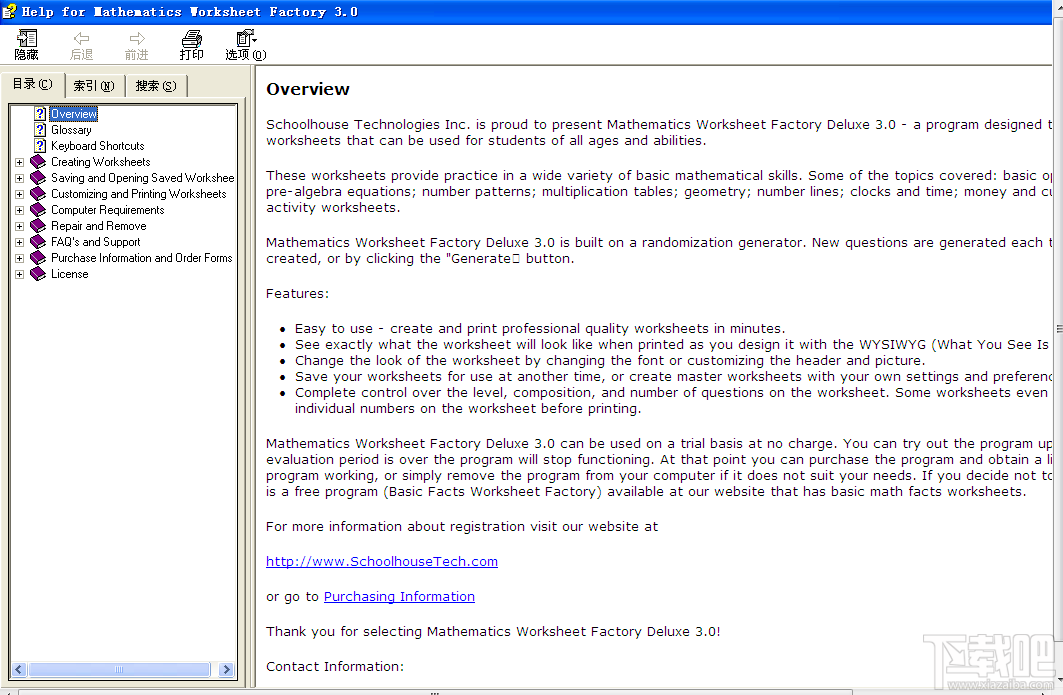Open the SchoolhouseTech.com website link
This screenshot has width=1063, height=695.
(x=381, y=561)
